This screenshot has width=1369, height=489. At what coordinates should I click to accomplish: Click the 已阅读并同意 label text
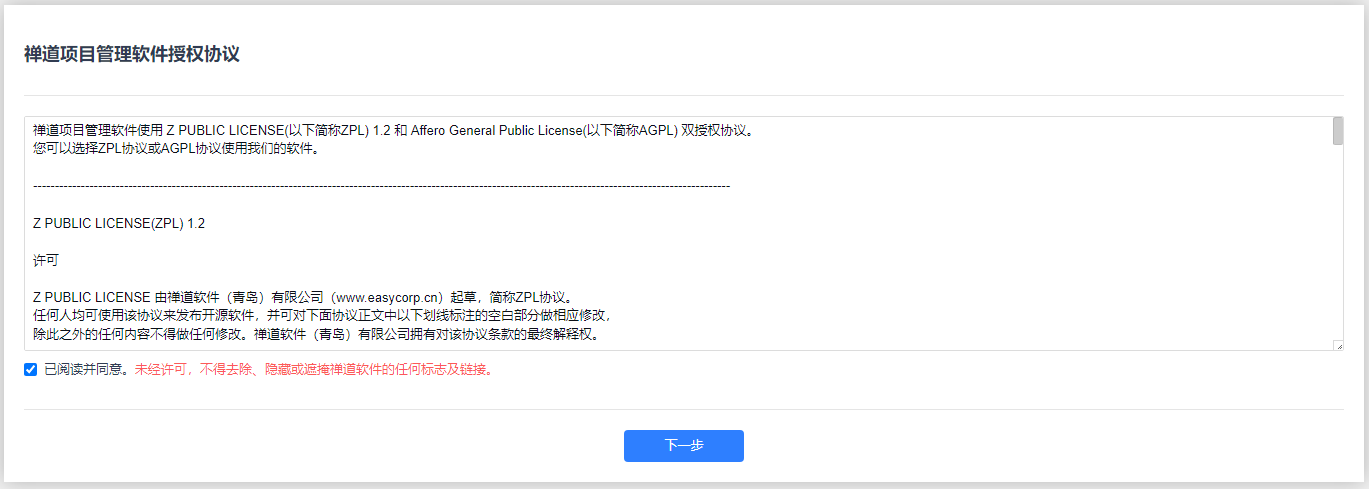(84, 369)
